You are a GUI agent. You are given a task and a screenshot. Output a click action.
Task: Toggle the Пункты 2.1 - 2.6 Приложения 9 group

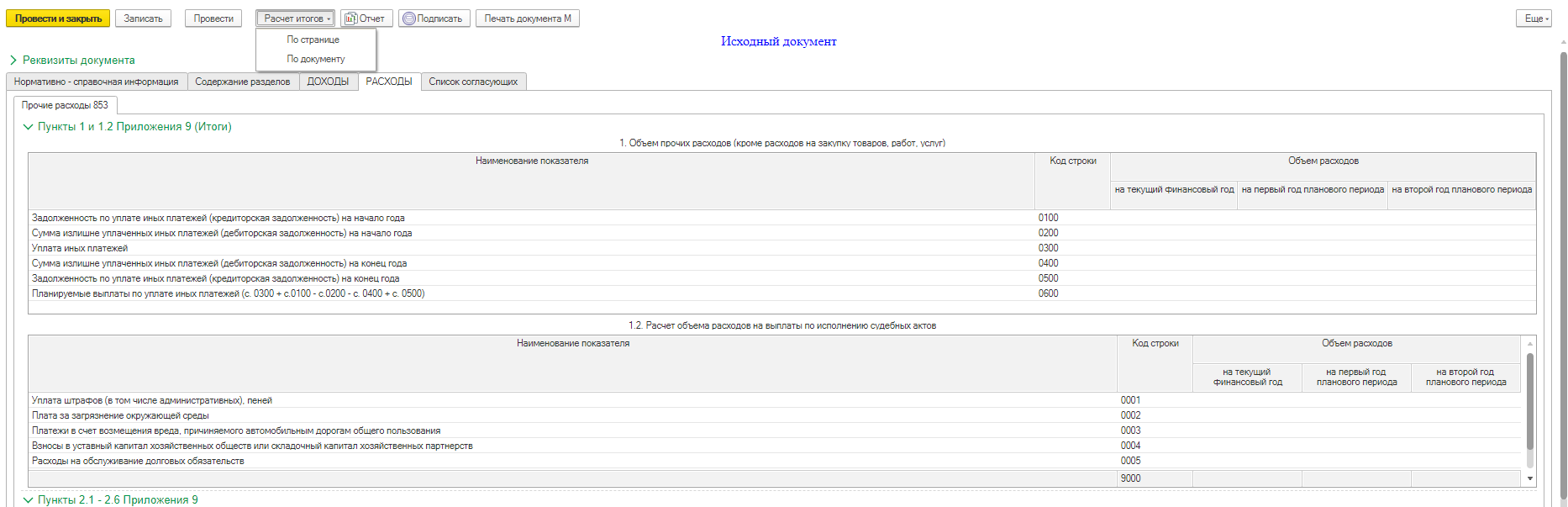29,500
